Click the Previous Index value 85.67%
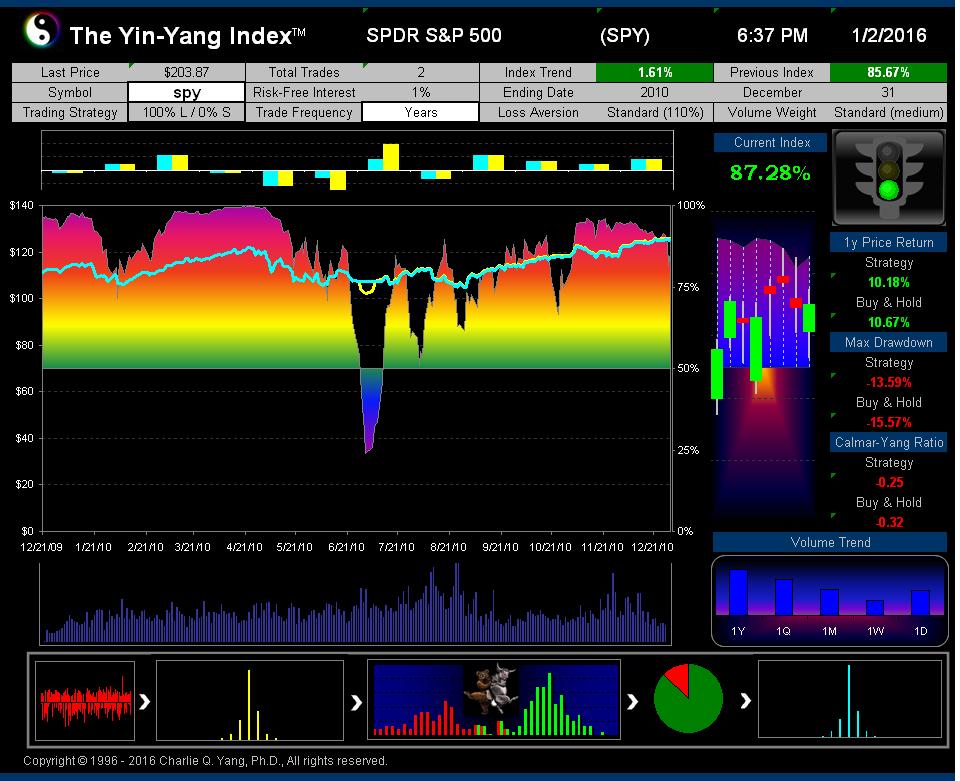Viewport: 960px width, 781px height. pos(888,72)
